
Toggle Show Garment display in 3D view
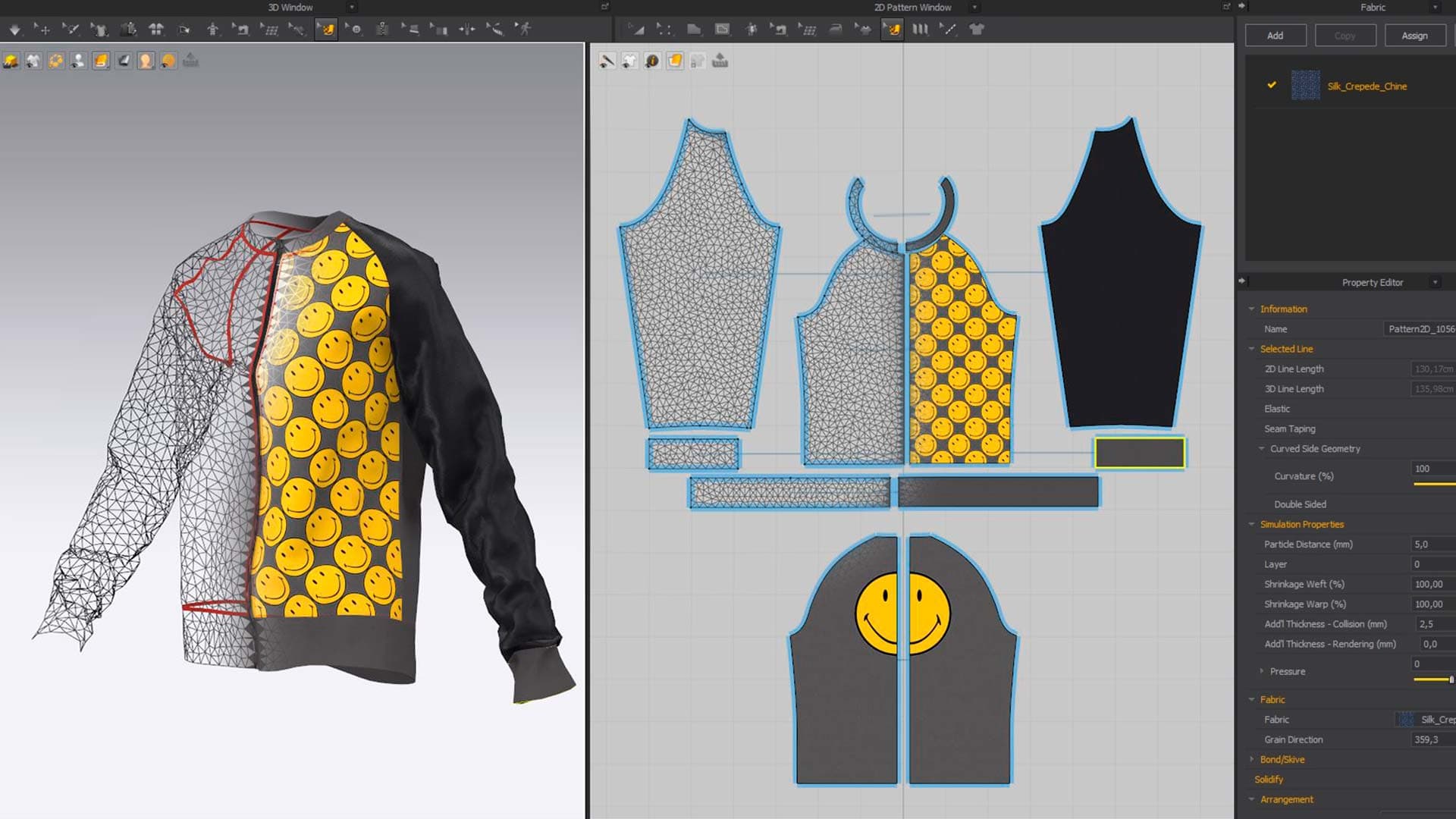(11, 61)
